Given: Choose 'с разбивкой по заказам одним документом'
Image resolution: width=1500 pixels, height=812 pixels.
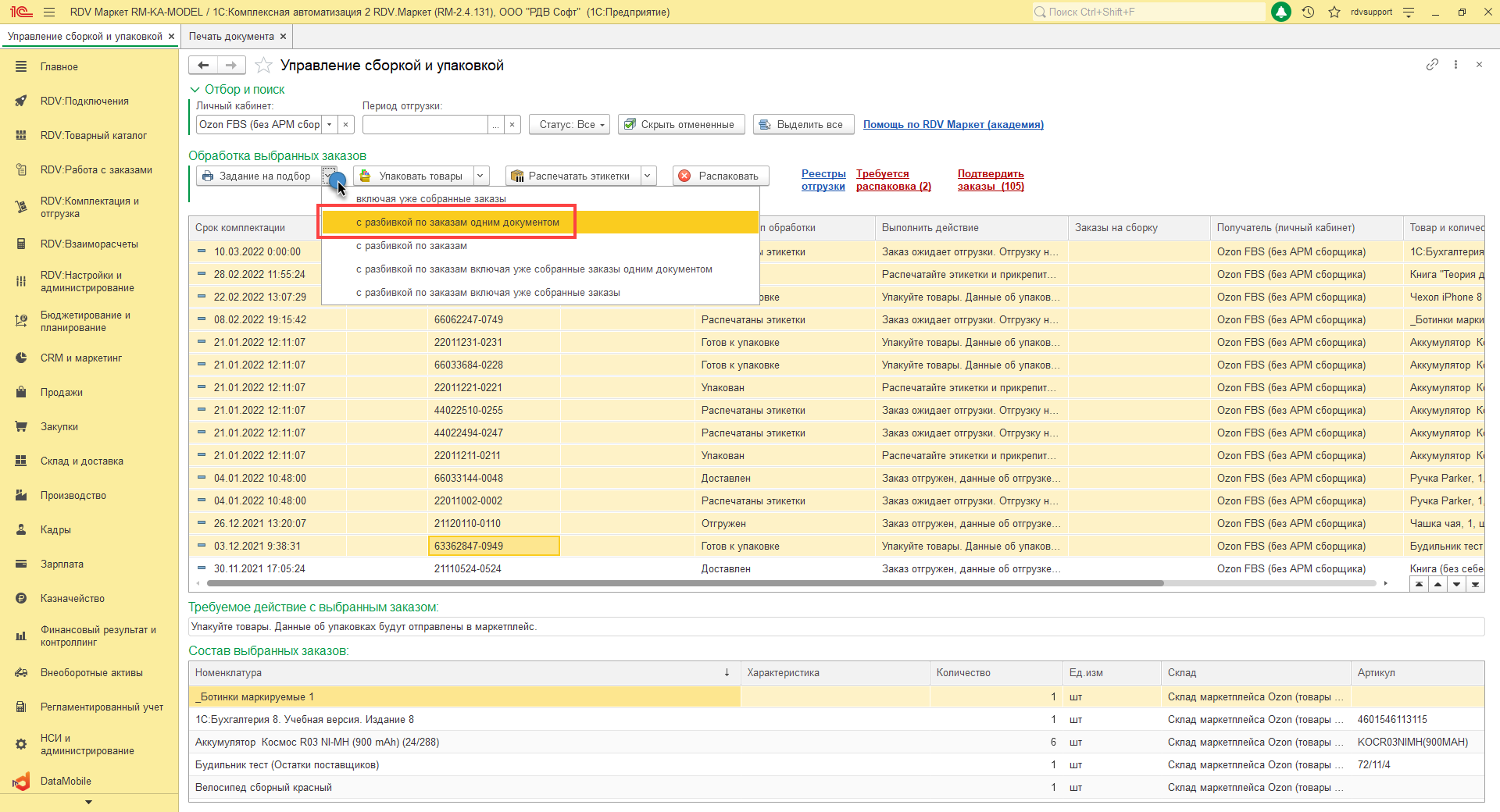Looking at the screenshot, I should (x=458, y=223).
